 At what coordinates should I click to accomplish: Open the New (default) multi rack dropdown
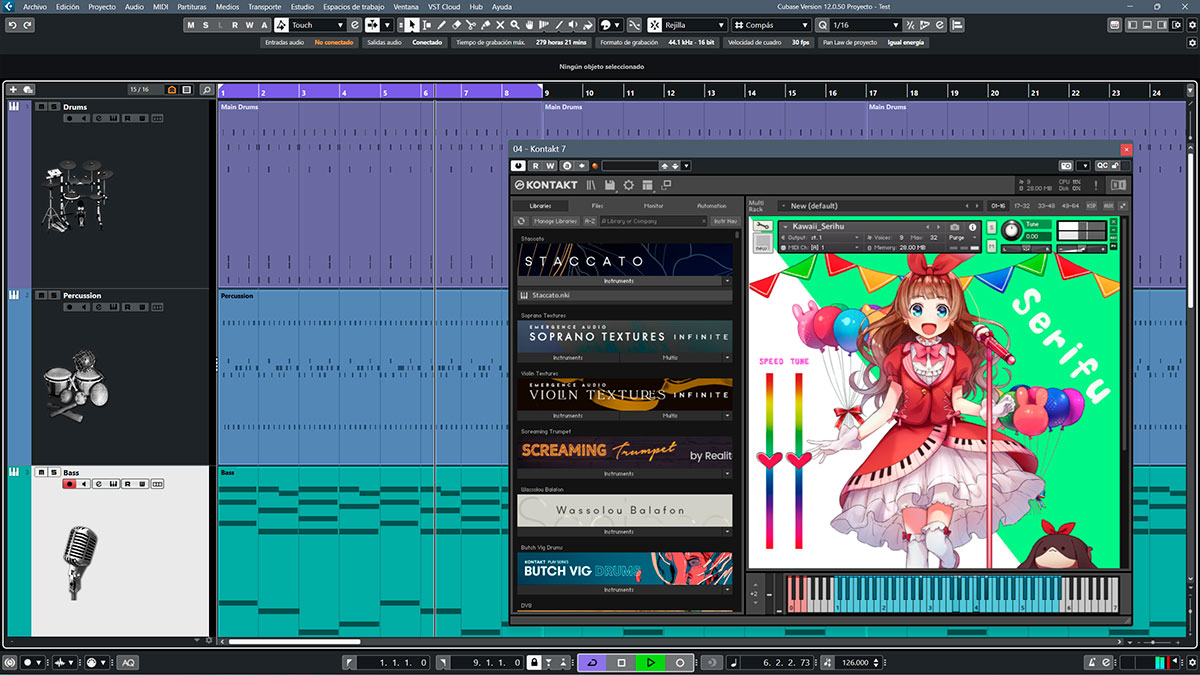point(882,206)
